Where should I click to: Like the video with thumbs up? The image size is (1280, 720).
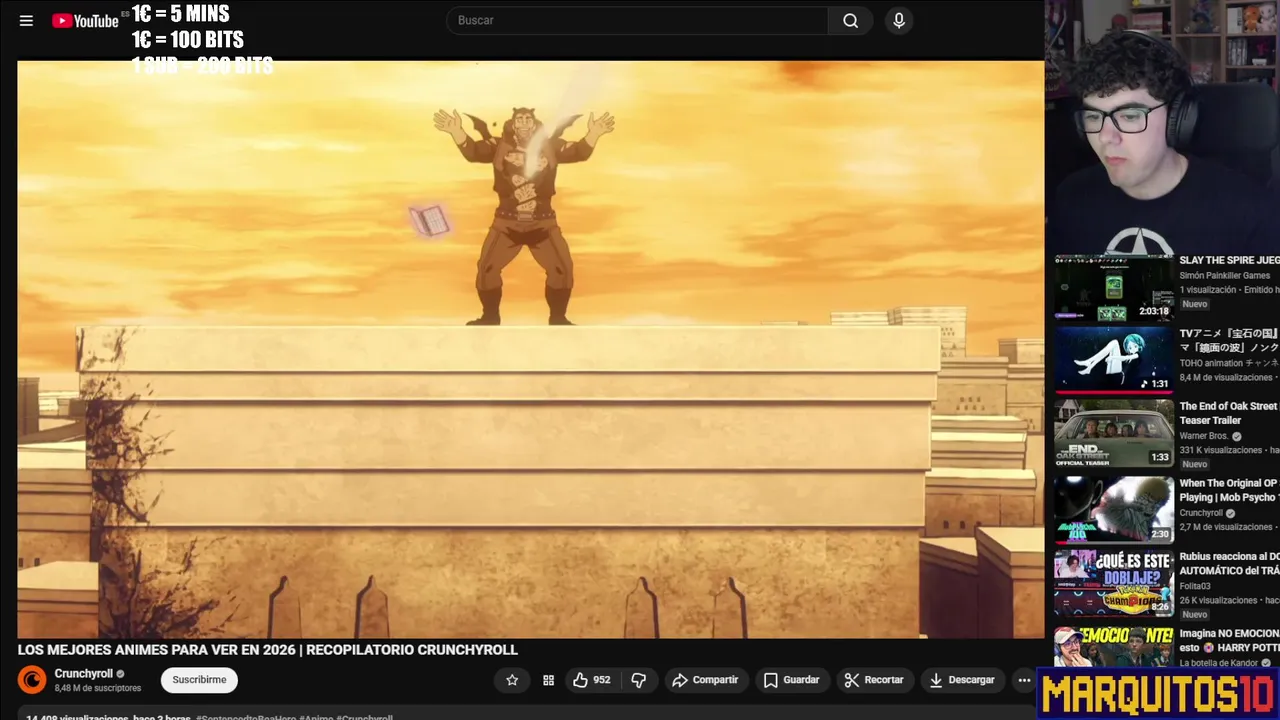(x=591, y=680)
